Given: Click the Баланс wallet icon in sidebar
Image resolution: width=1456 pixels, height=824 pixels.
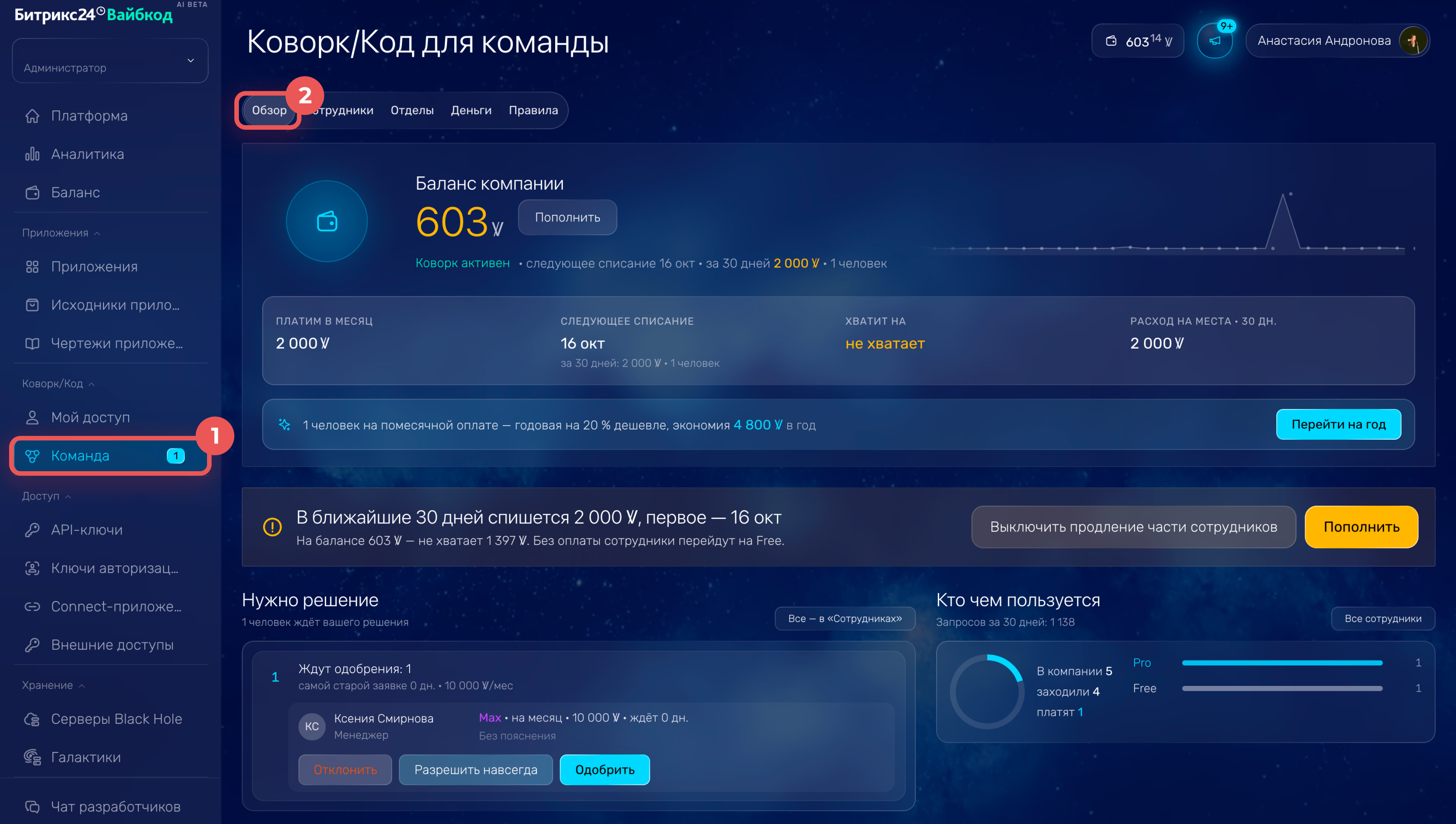Looking at the screenshot, I should [x=32, y=192].
